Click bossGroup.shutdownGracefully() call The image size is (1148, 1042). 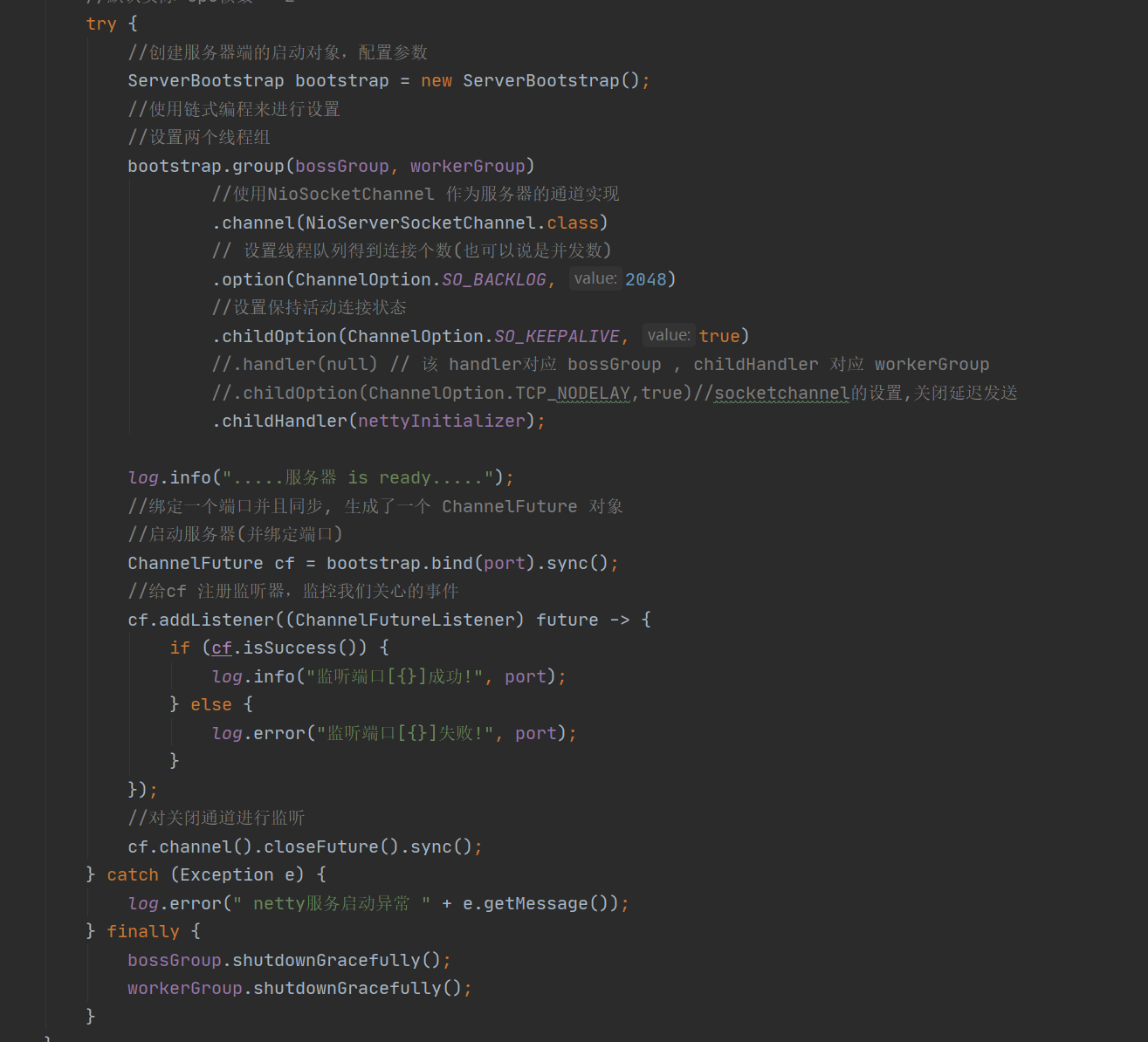[x=288, y=959]
